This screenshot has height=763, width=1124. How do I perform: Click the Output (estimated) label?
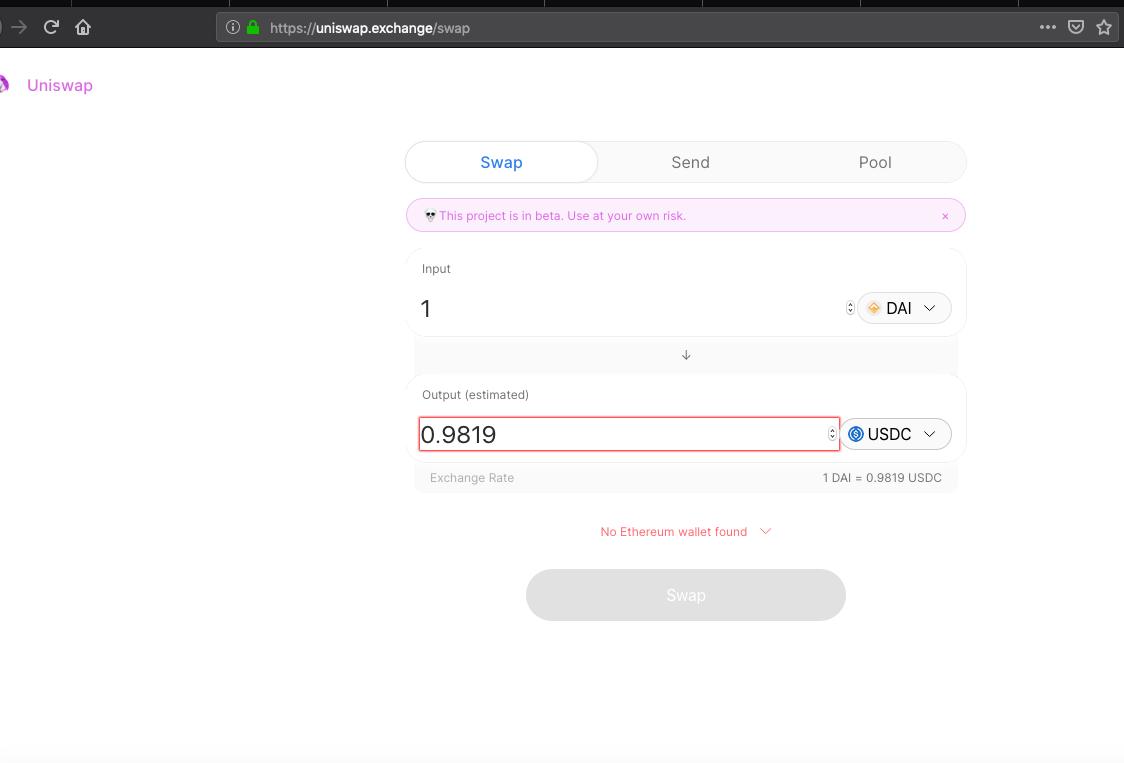[475, 394]
